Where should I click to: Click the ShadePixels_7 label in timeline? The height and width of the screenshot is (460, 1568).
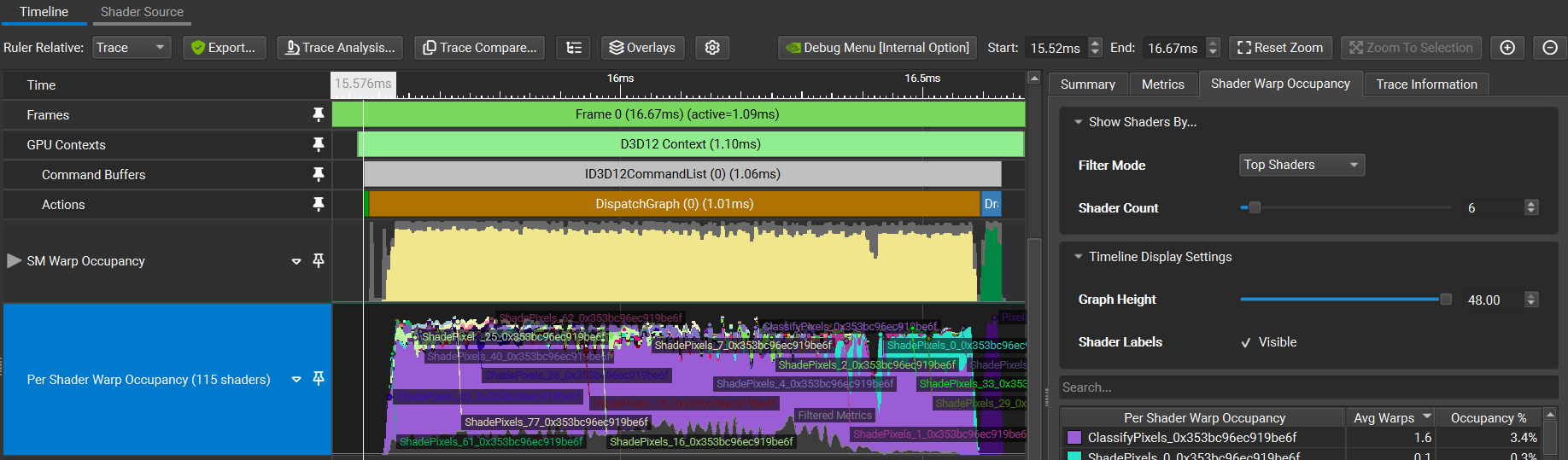click(743, 346)
